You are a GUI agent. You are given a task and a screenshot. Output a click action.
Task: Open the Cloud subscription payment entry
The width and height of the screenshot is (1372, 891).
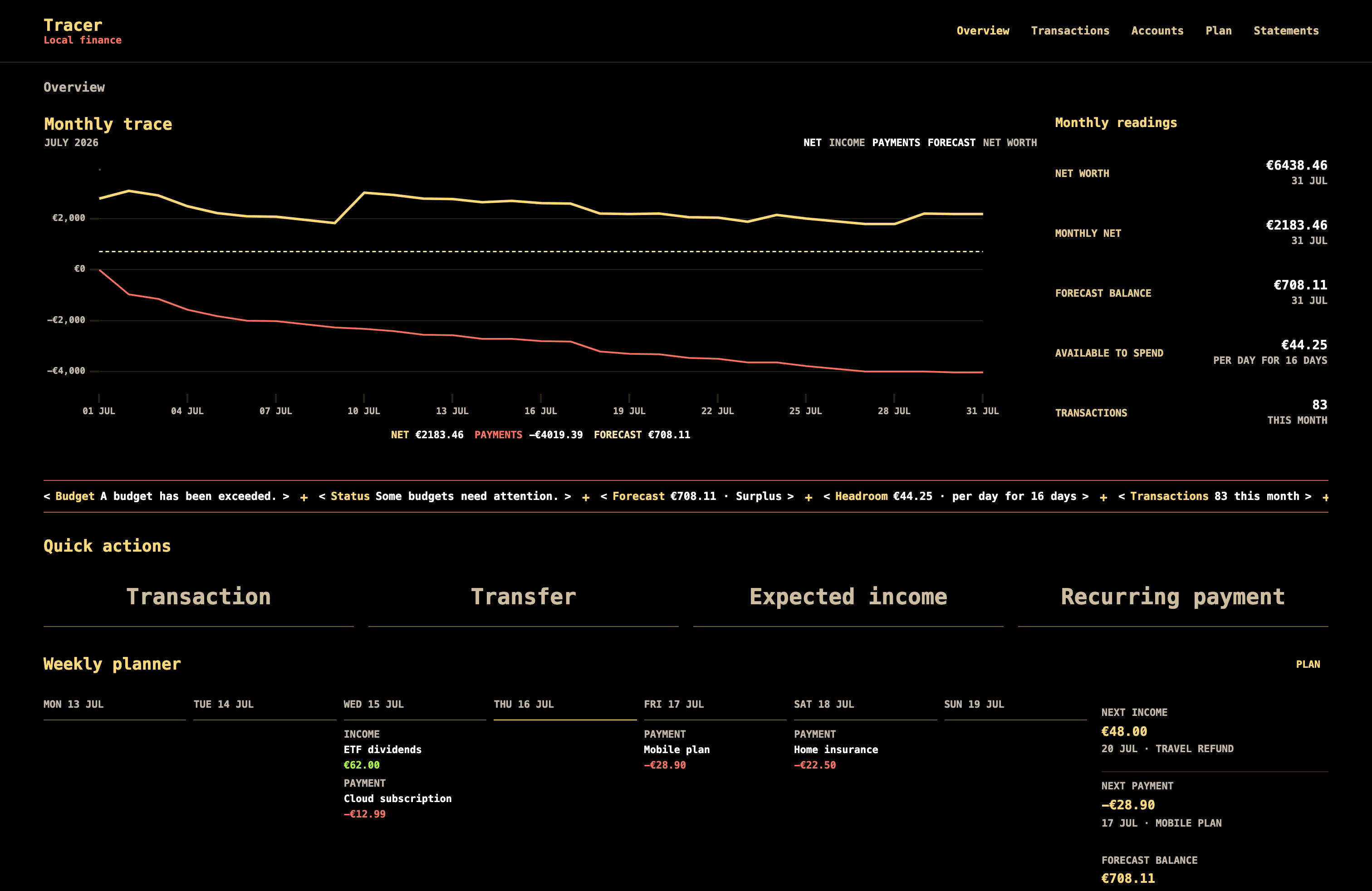[x=398, y=799]
